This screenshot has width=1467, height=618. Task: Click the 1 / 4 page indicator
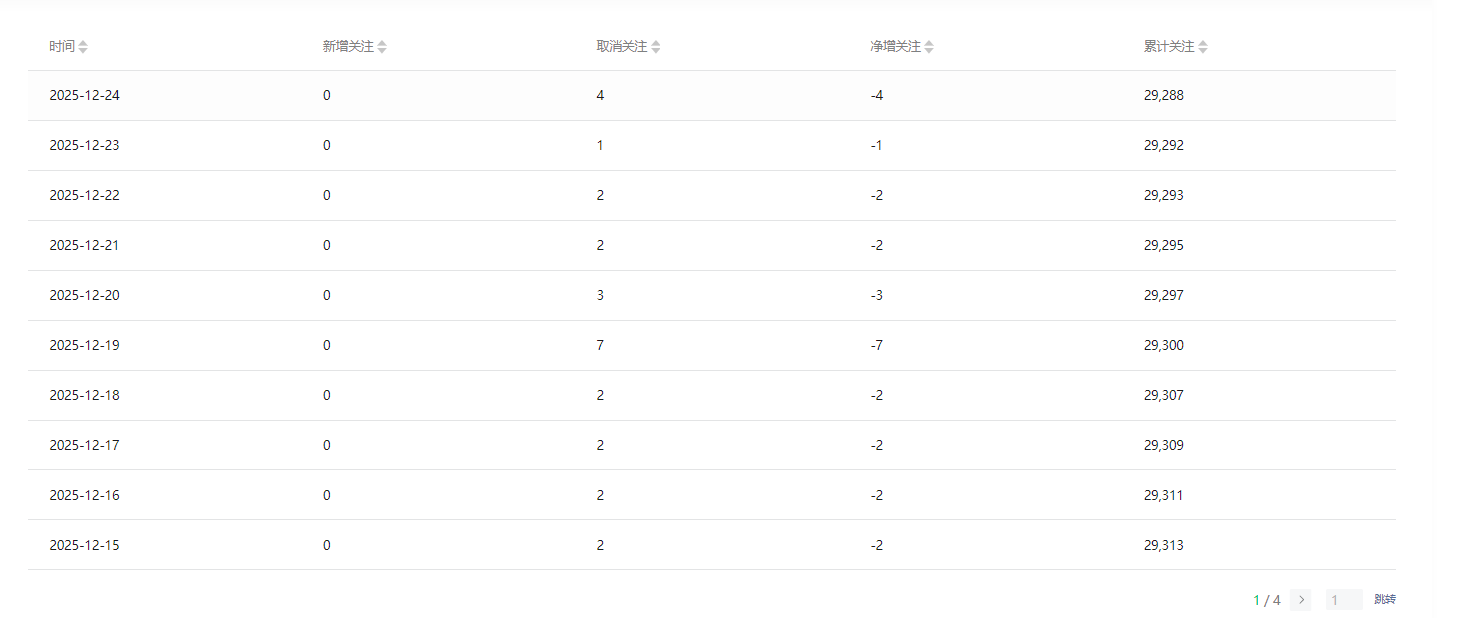point(1266,600)
